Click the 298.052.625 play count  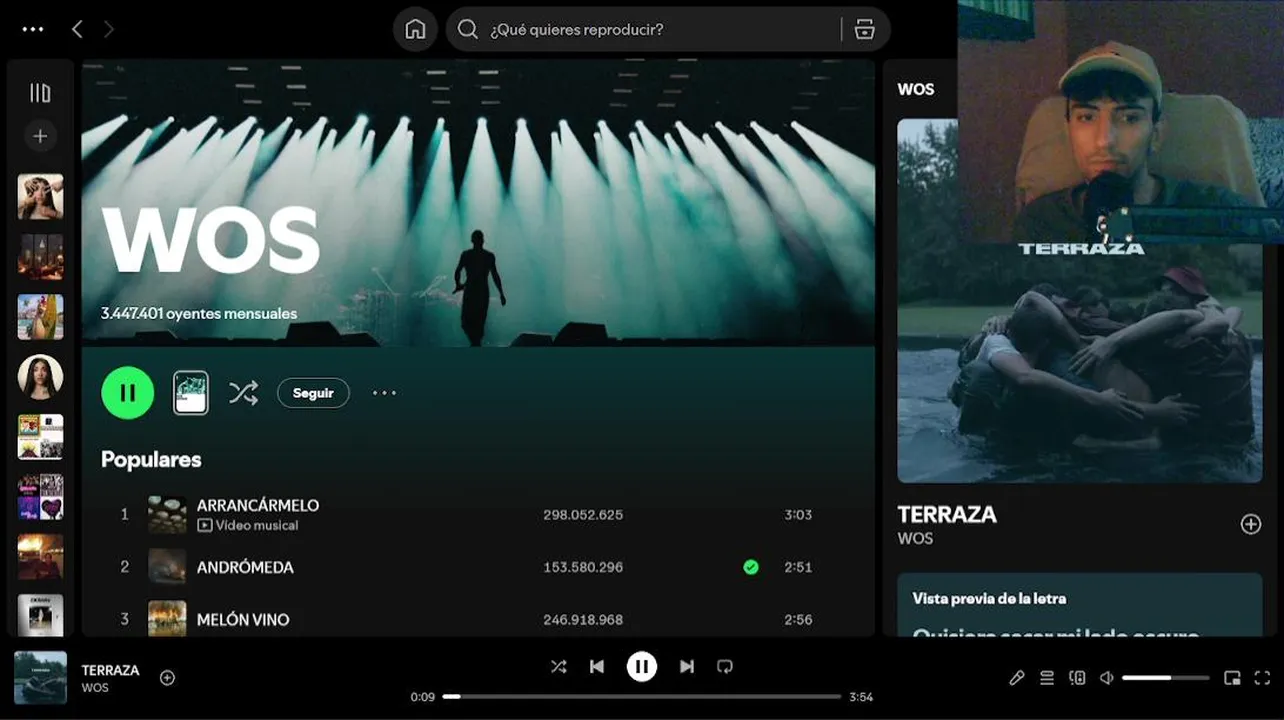tap(583, 515)
